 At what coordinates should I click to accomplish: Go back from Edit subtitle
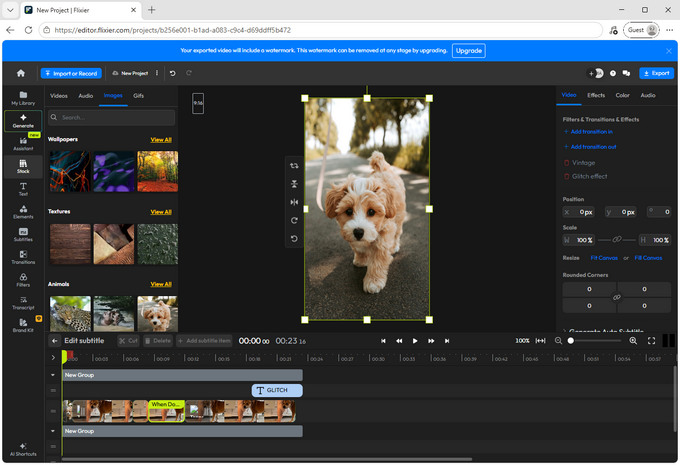click(54, 341)
